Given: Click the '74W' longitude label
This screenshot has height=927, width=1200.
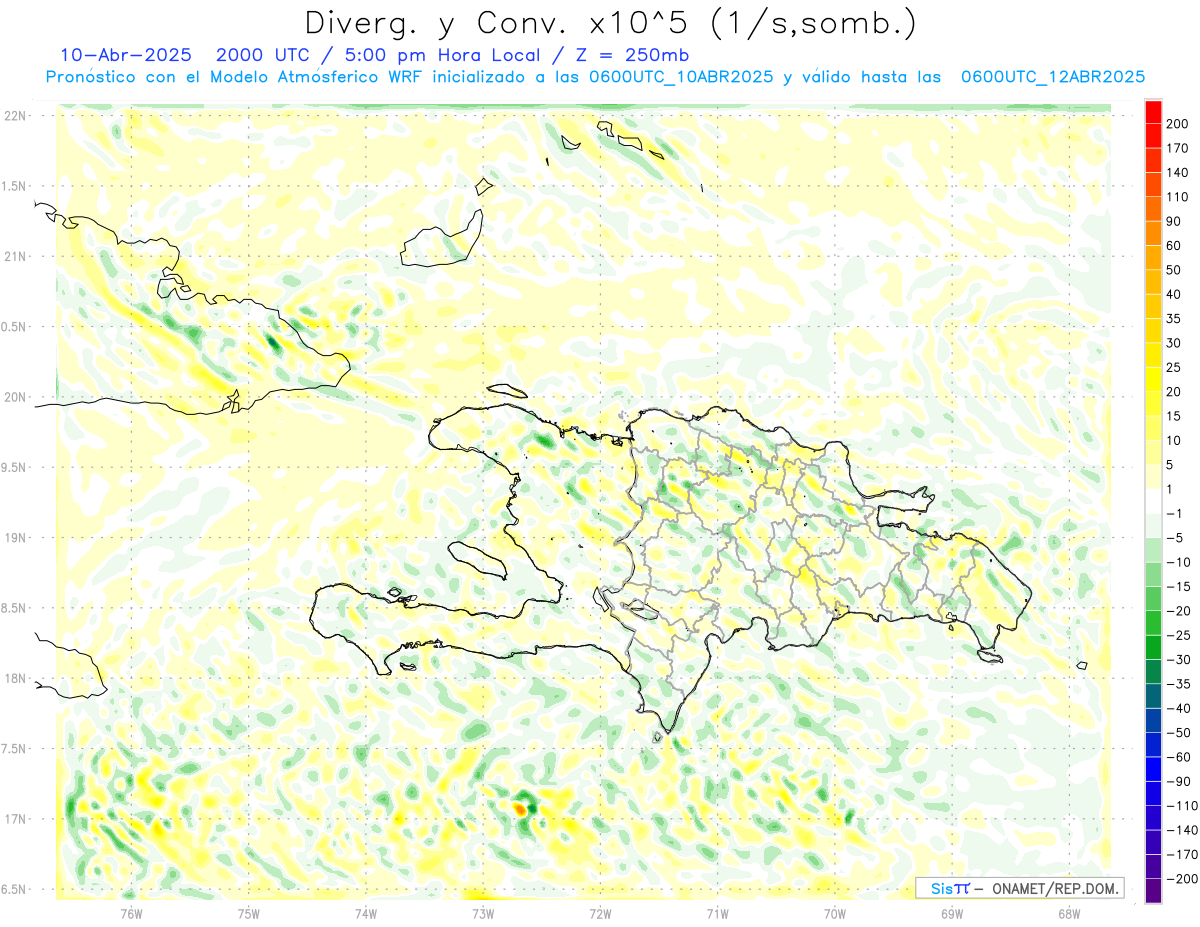Looking at the screenshot, I should [x=366, y=913].
